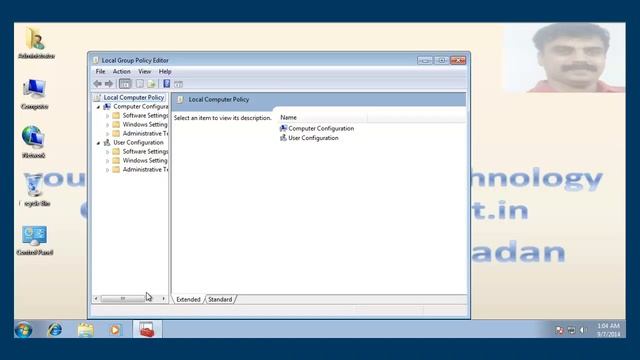Switch to the Standard tab
Screen dimensions: 640x360
tap(220, 299)
